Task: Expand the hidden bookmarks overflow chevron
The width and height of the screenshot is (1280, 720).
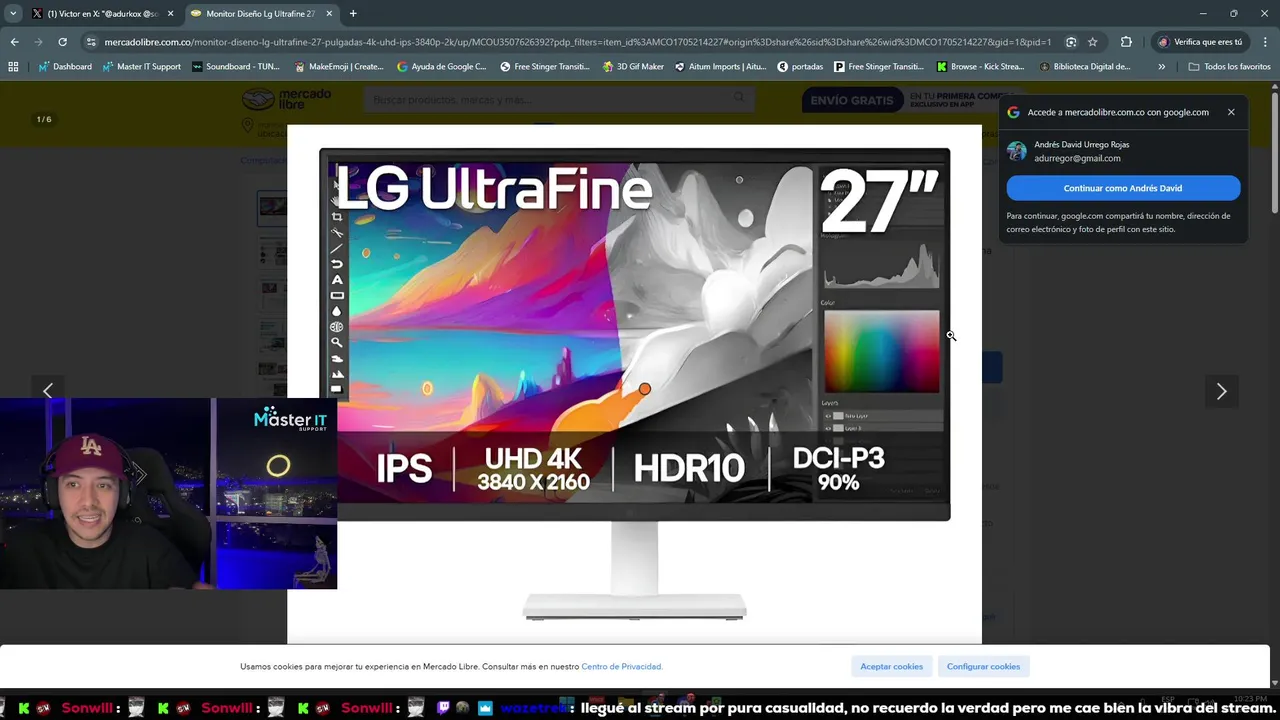Action: (x=1161, y=67)
